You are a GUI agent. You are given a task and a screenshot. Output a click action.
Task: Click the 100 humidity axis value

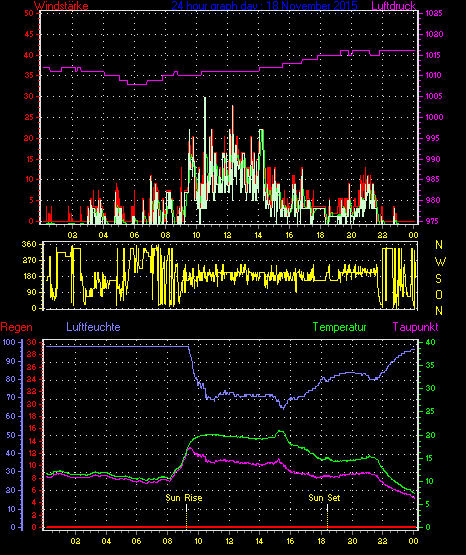click(x=9, y=342)
